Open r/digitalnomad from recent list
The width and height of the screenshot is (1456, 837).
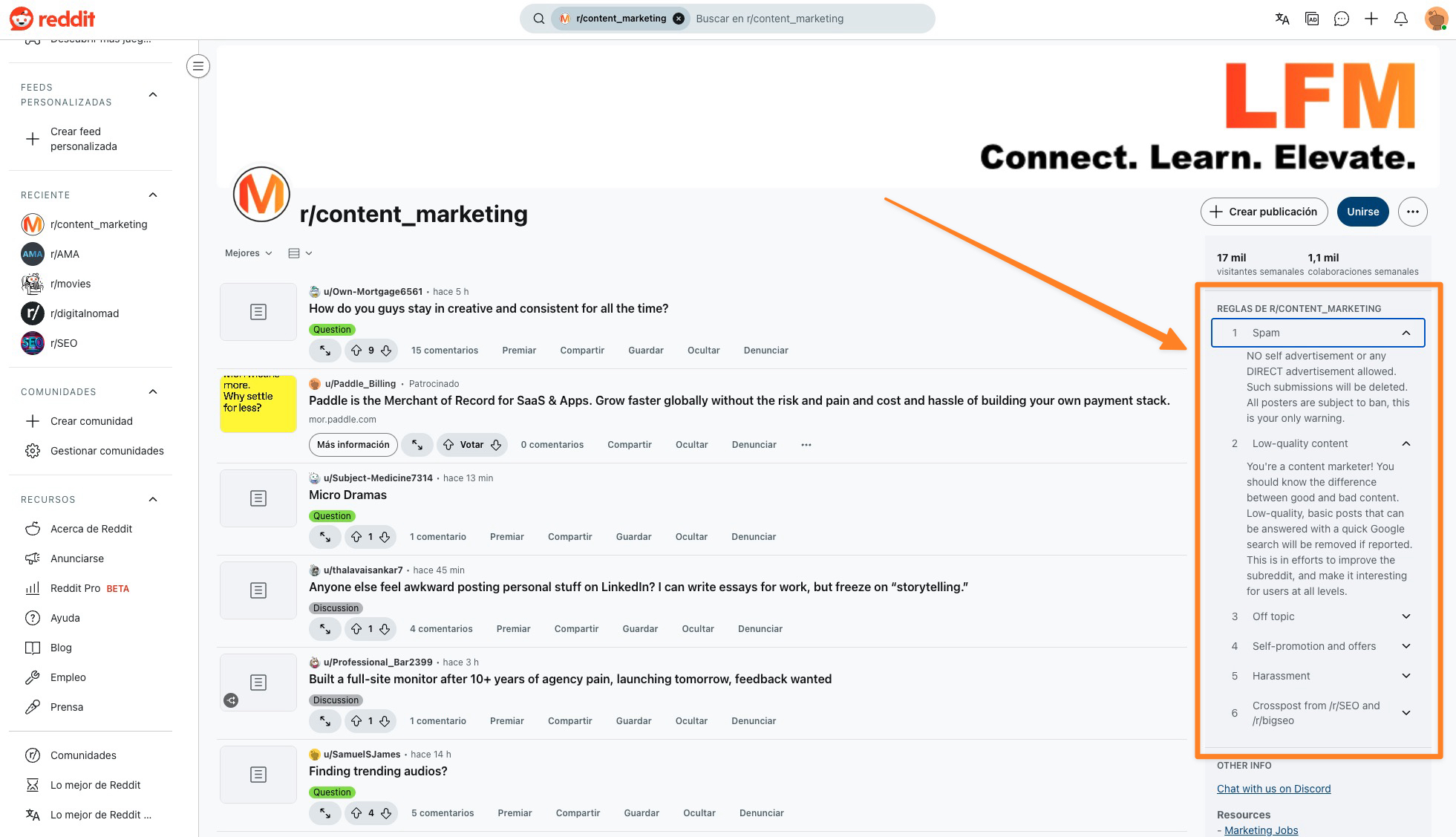pos(84,313)
